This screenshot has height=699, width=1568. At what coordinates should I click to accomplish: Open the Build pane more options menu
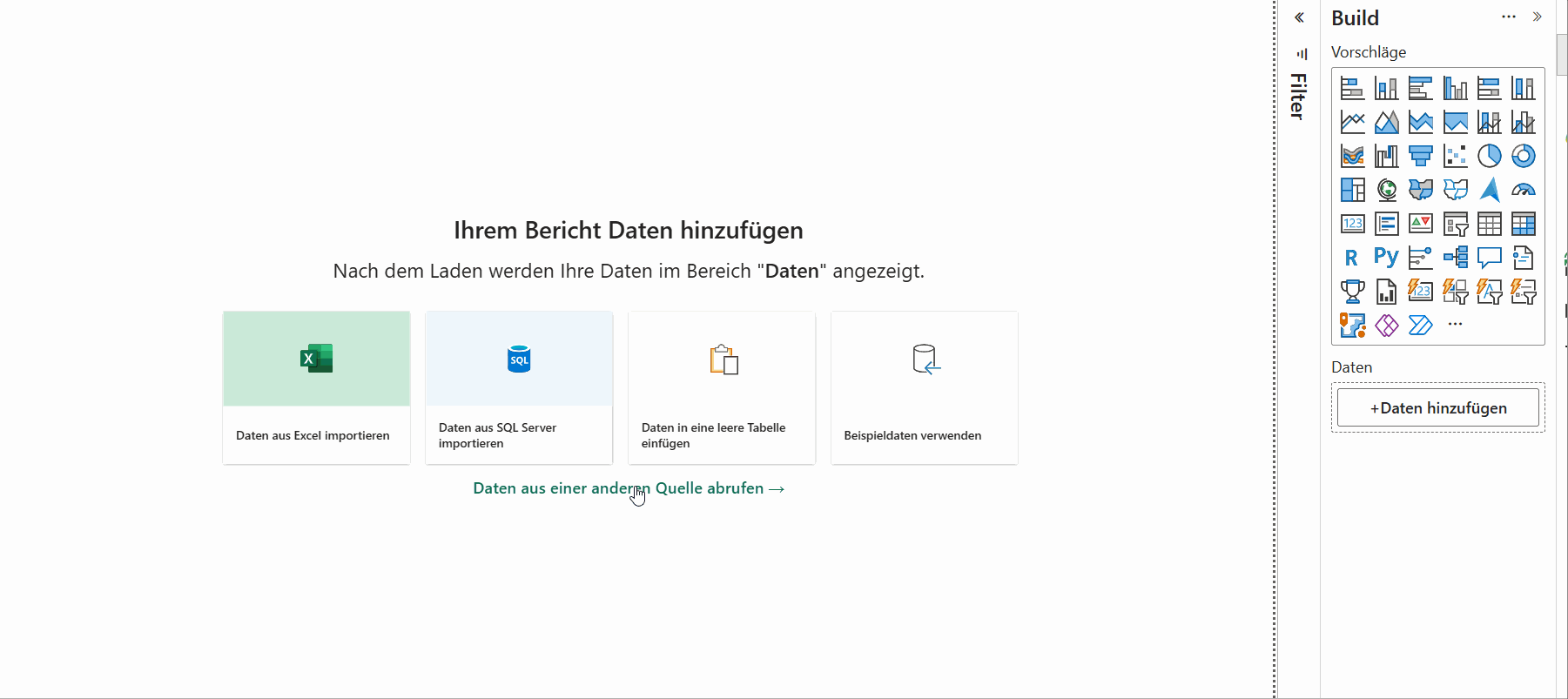pyautogui.click(x=1509, y=17)
